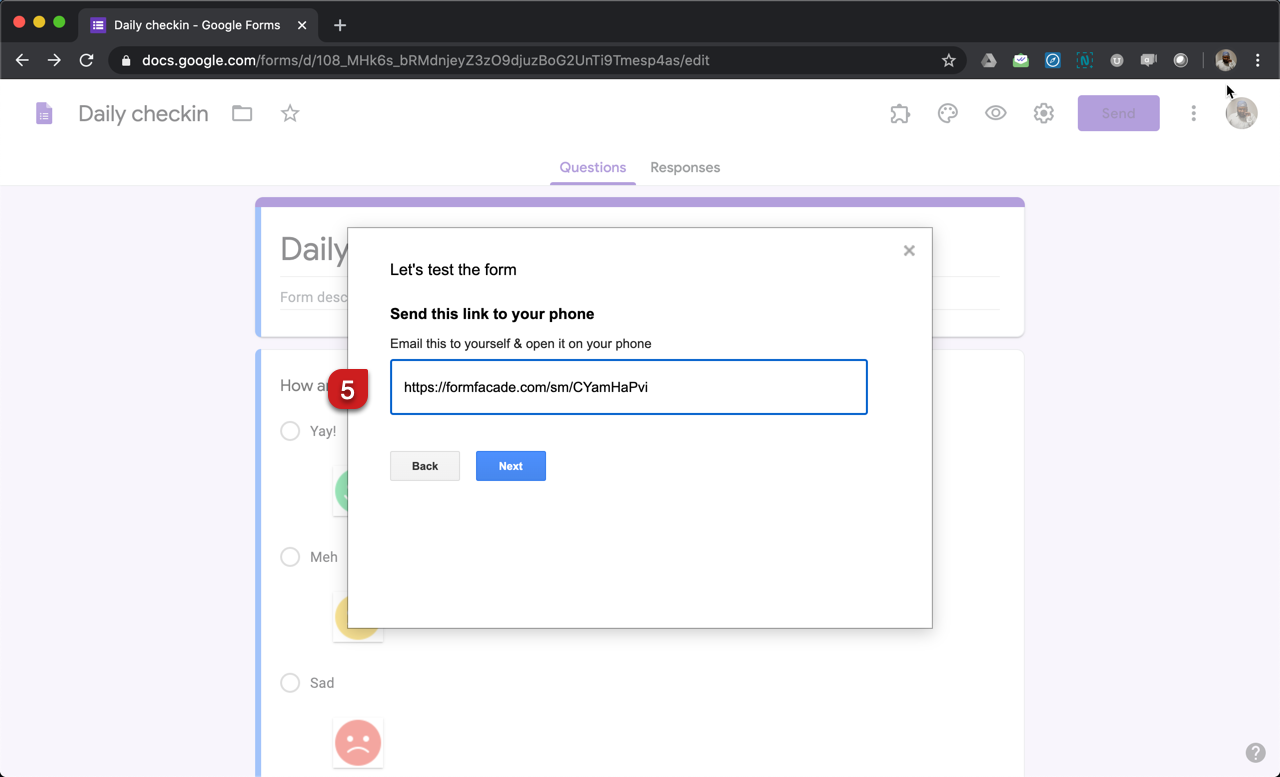The width and height of the screenshot is (1280, 777).
Task: Switch to the Responses tab
Action: click(685, 167)
